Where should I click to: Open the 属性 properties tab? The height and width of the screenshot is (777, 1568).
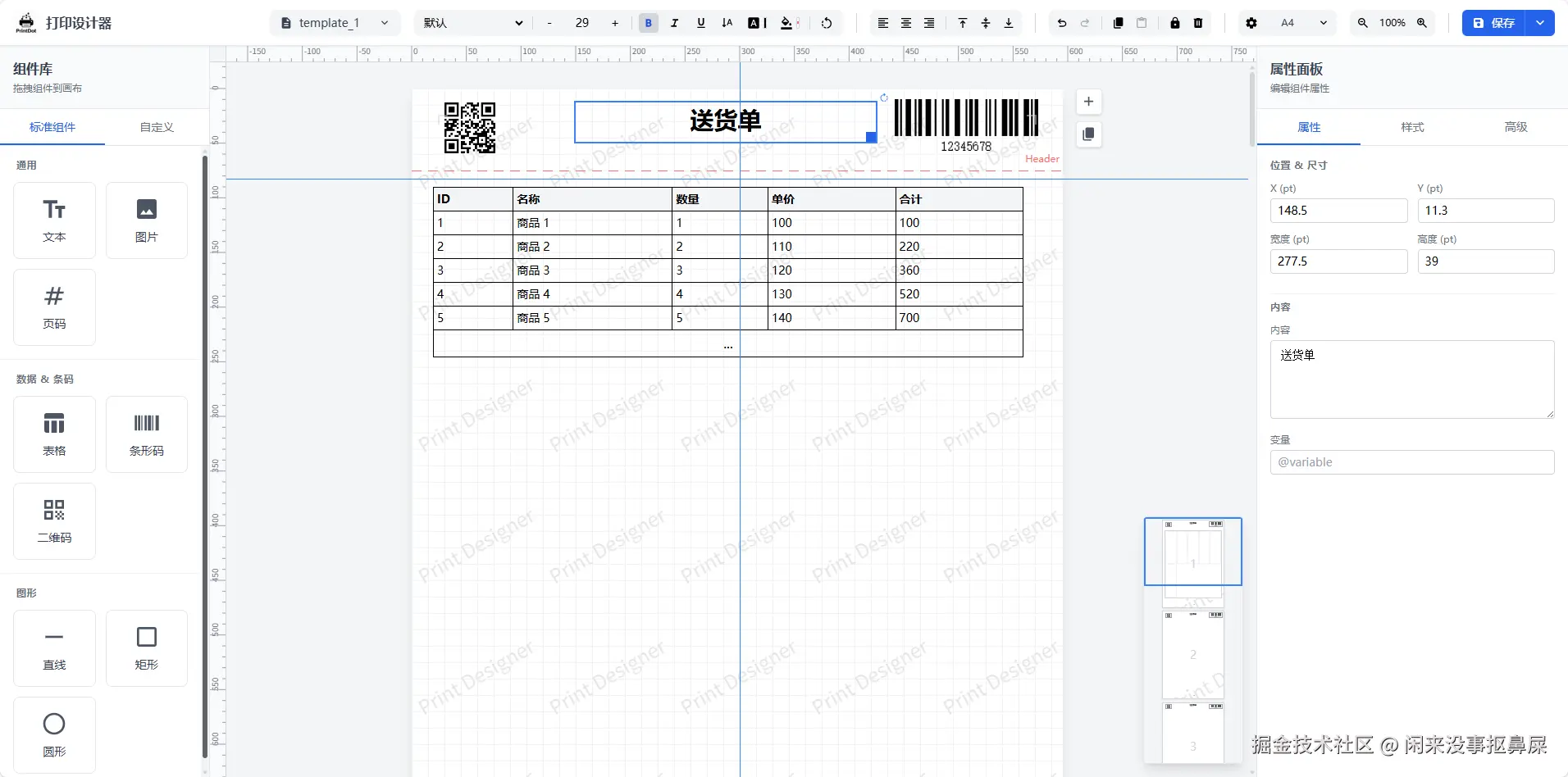pyautogui.click(x=1309, y=127)
